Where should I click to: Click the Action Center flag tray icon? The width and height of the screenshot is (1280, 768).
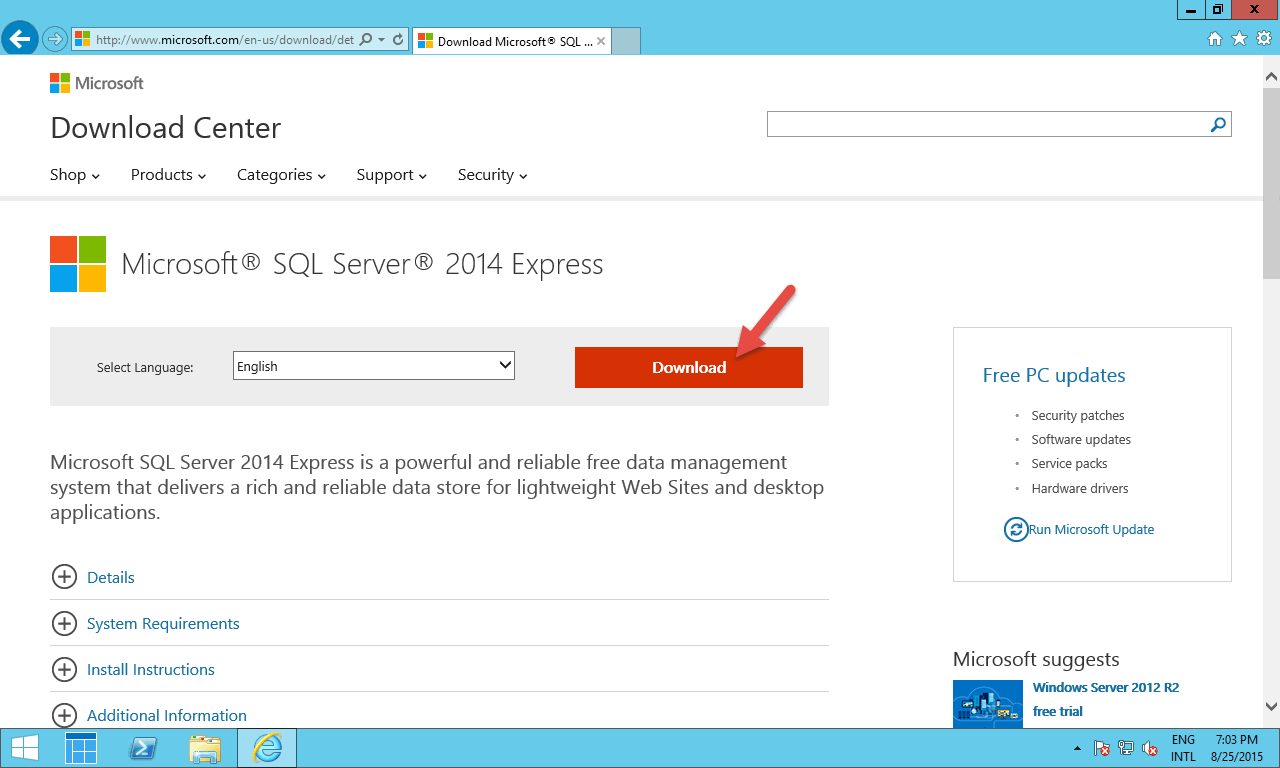(x=1102, y=748)
